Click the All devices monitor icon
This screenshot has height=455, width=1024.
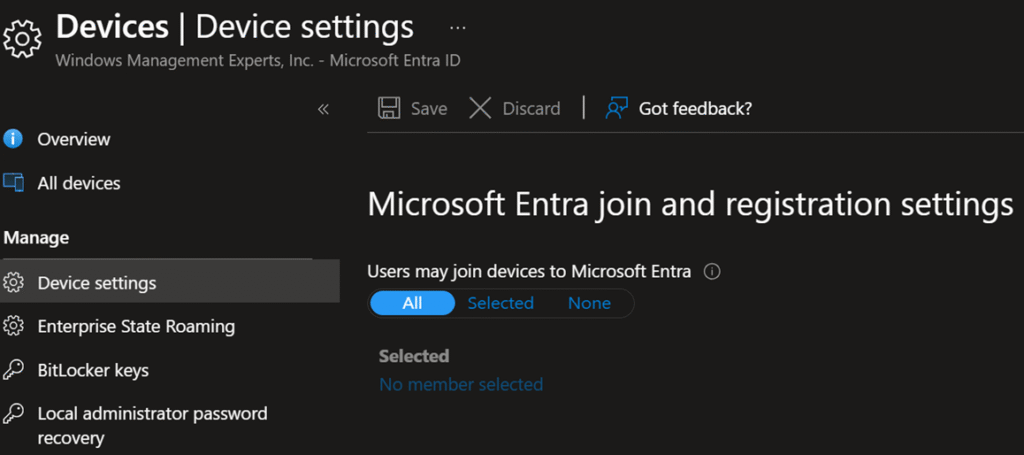pyautogui.click(x=14, y=183)
